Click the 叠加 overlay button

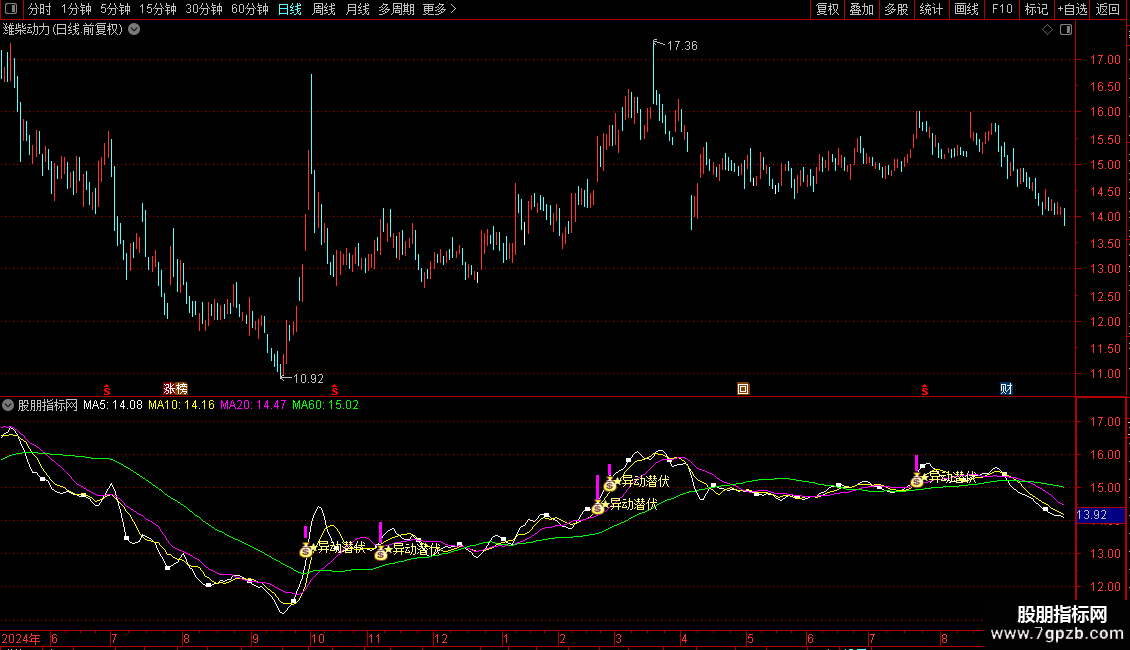pos(862,9)
